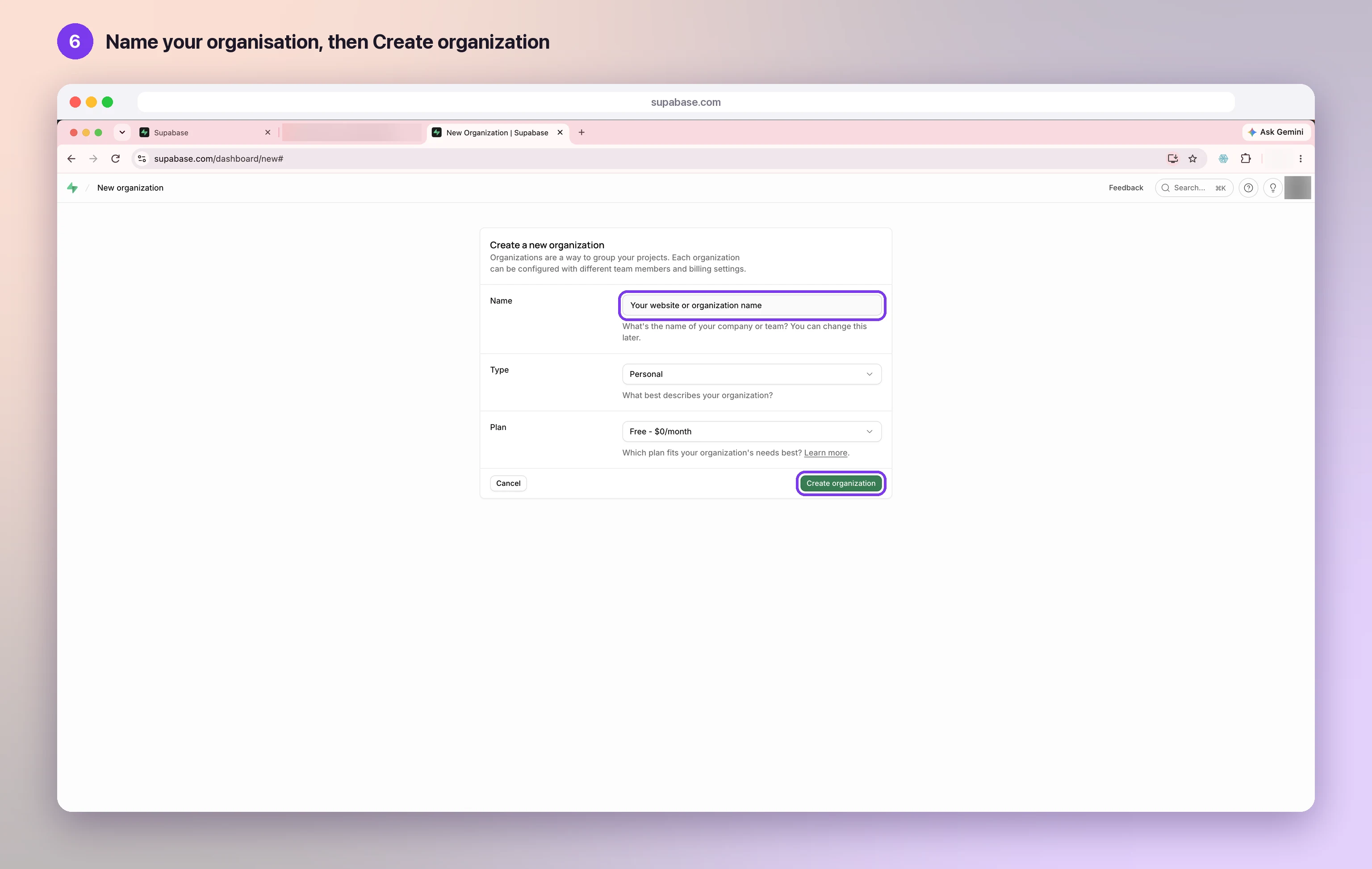Click the Cancel button
The width and height of the screenshot is (1372, 869).
coord(508,483)
